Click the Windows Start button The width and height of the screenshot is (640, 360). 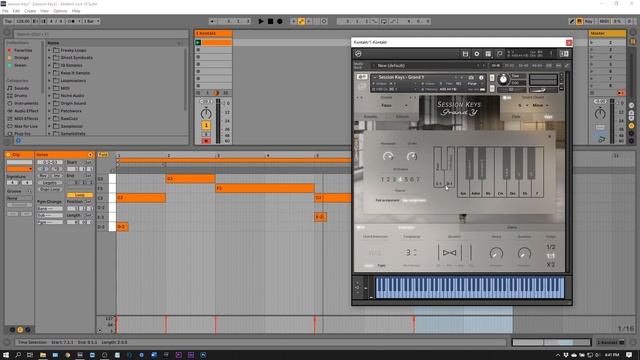pyautogui.click(x=6, y=355)
